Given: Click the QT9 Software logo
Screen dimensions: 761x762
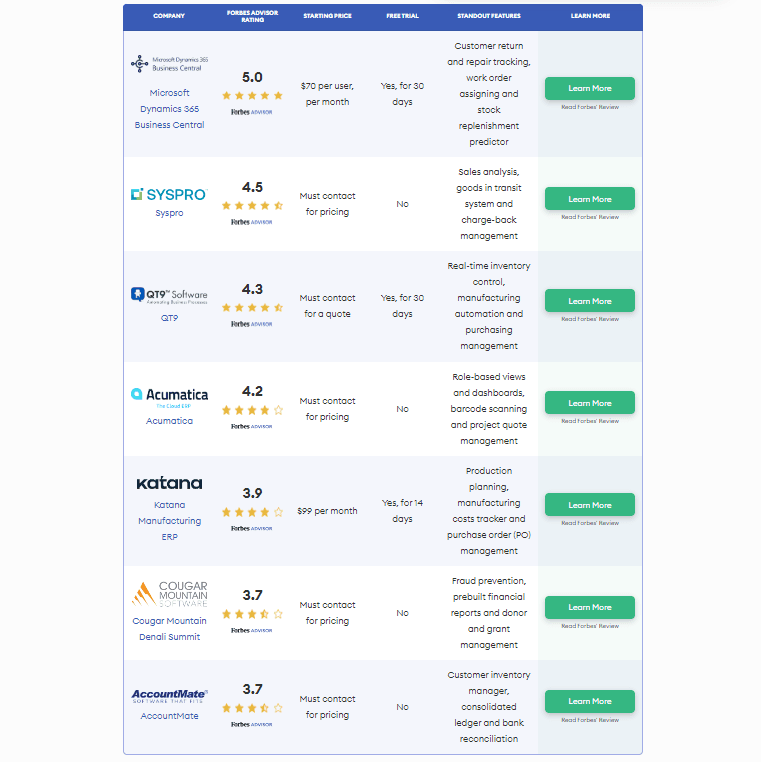Looking at the screenshot, I should tap(169, 295).
